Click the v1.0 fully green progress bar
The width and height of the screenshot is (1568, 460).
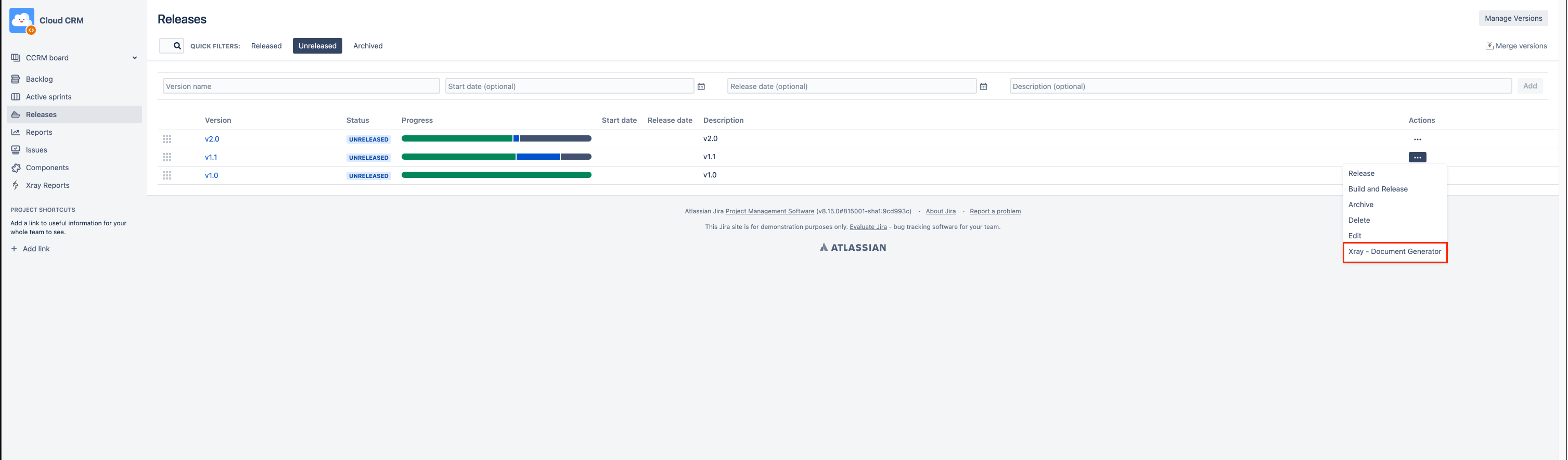click(x=497, y=175)
